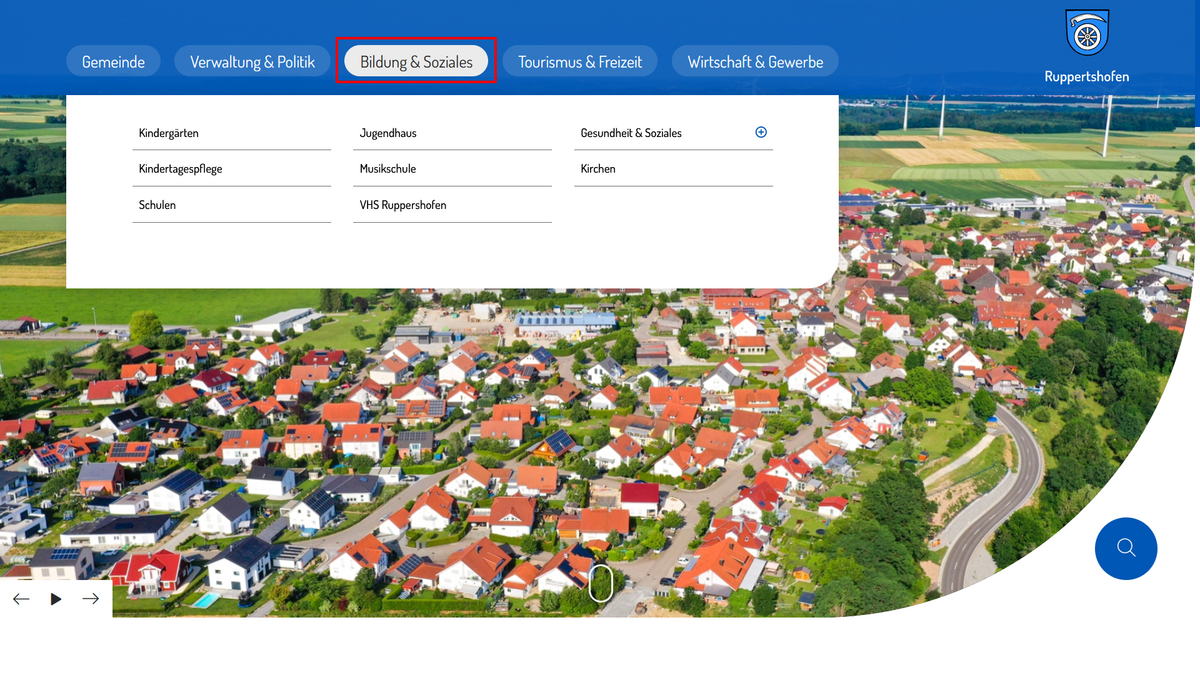Click the Ruppertshofen site name text

pos(1087,77)
